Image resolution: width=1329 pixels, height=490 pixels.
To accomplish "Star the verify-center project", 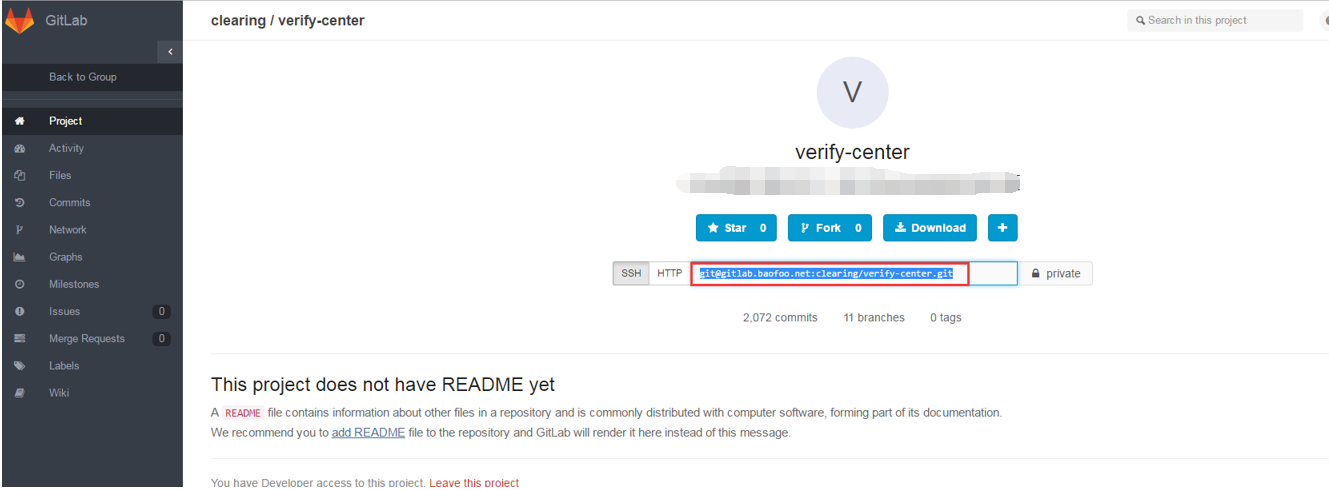I will coord(736,228).
